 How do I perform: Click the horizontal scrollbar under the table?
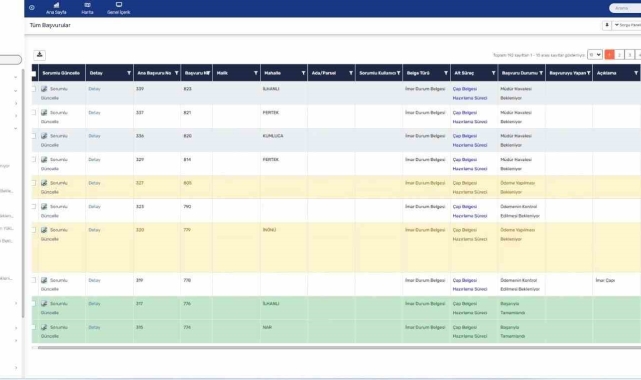[x=339, y=348]
